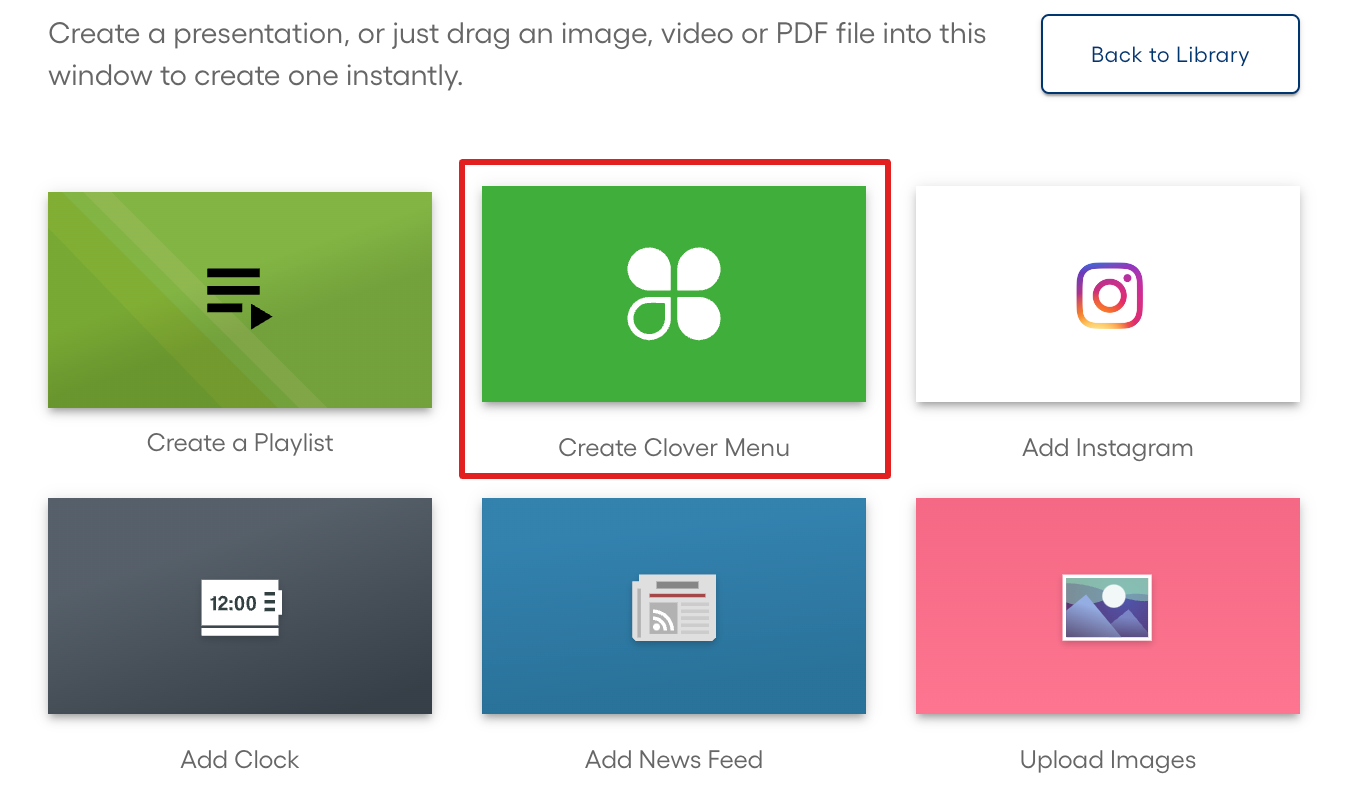The image size is (1352, 786).
Task: Select the playlist icon on the green tile
Action: click(240, 293)
